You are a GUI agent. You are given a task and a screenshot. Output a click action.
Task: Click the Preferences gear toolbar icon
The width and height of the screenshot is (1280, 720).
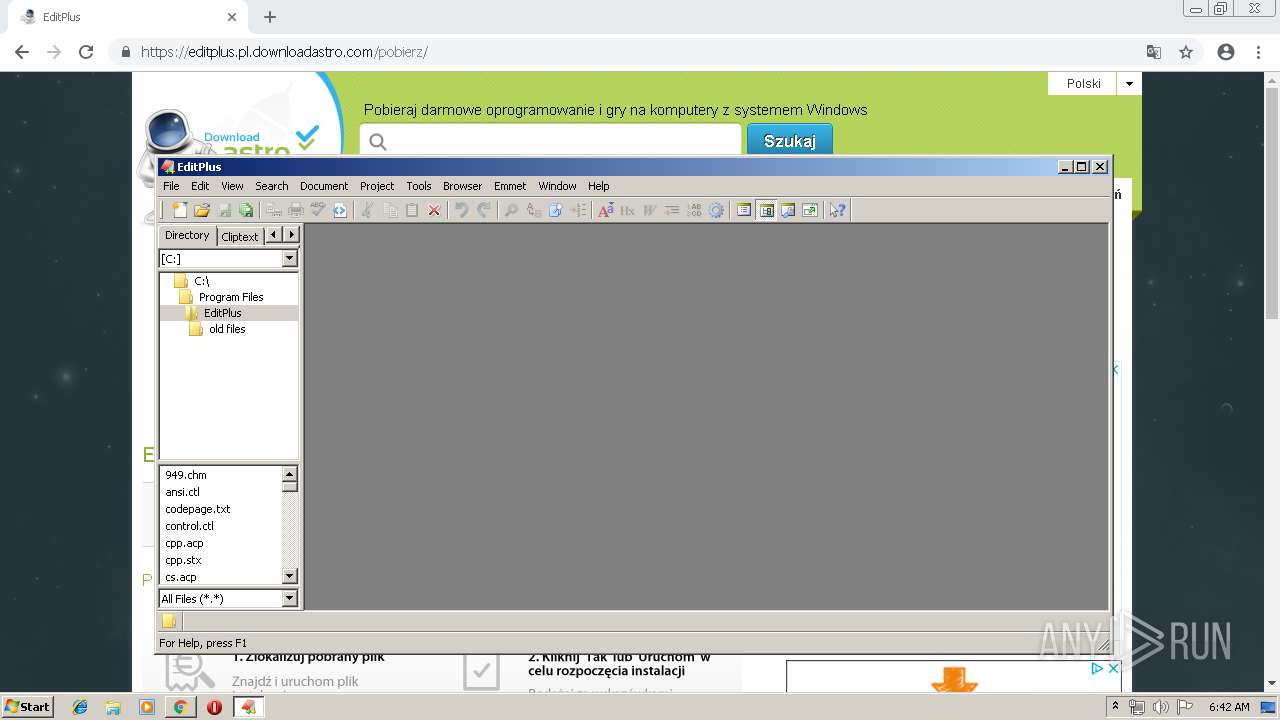tap(716, 210)
